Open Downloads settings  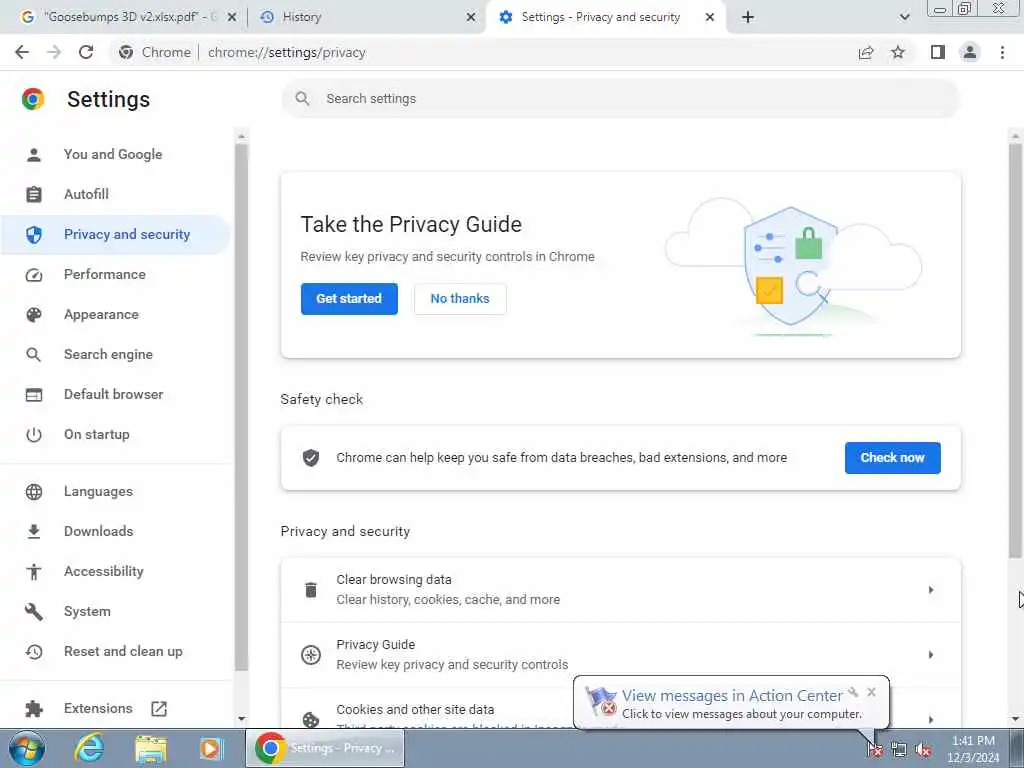(99, 531)
